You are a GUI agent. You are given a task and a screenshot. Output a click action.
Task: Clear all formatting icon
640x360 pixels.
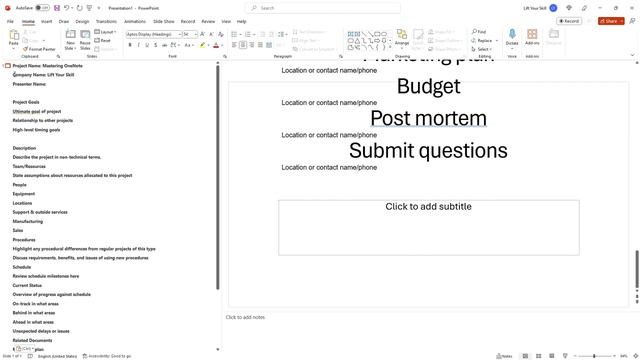221,34
